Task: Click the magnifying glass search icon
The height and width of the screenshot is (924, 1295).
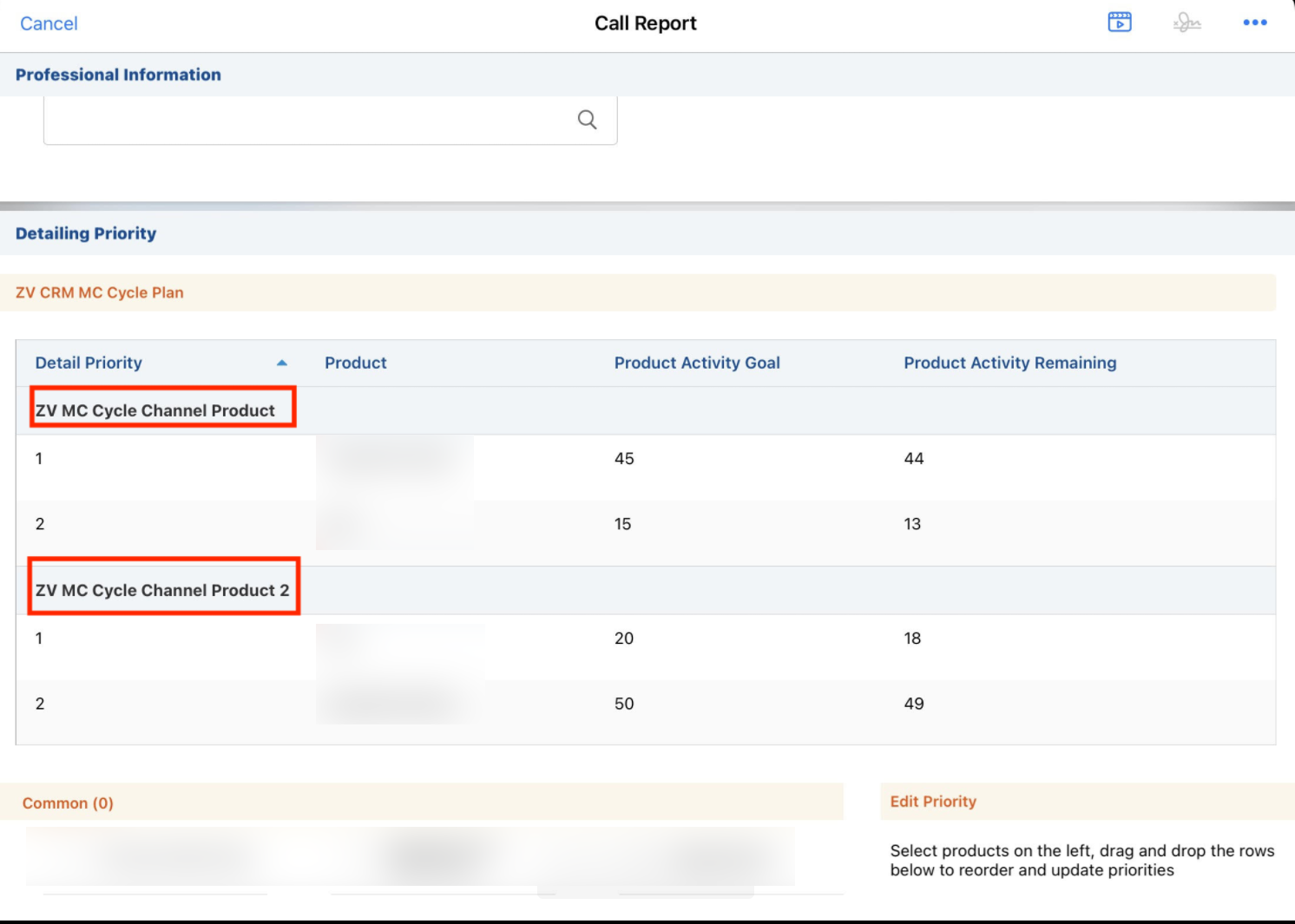Action: [588, 120]
